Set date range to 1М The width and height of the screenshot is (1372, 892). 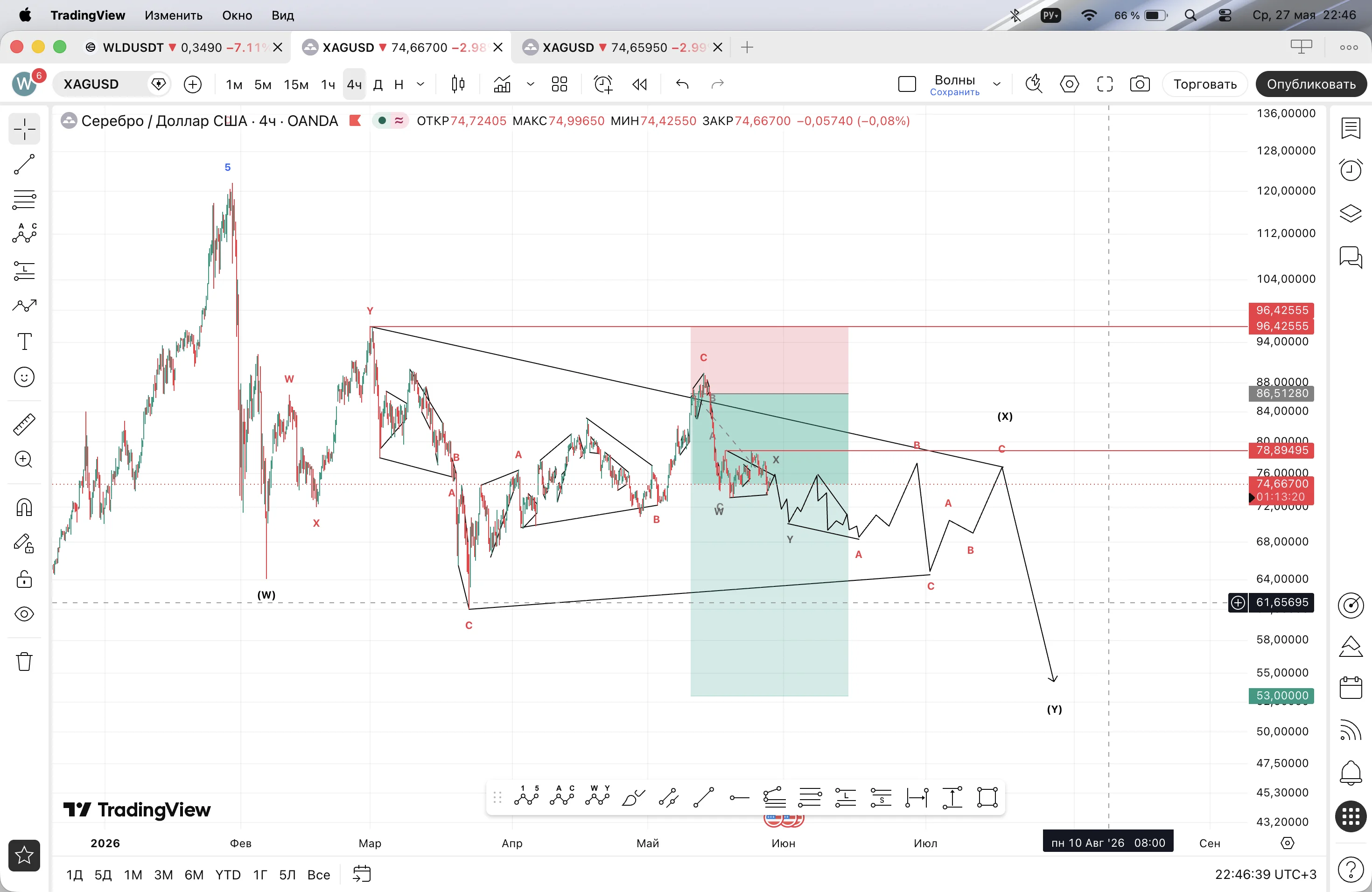[x=133, y=875]
